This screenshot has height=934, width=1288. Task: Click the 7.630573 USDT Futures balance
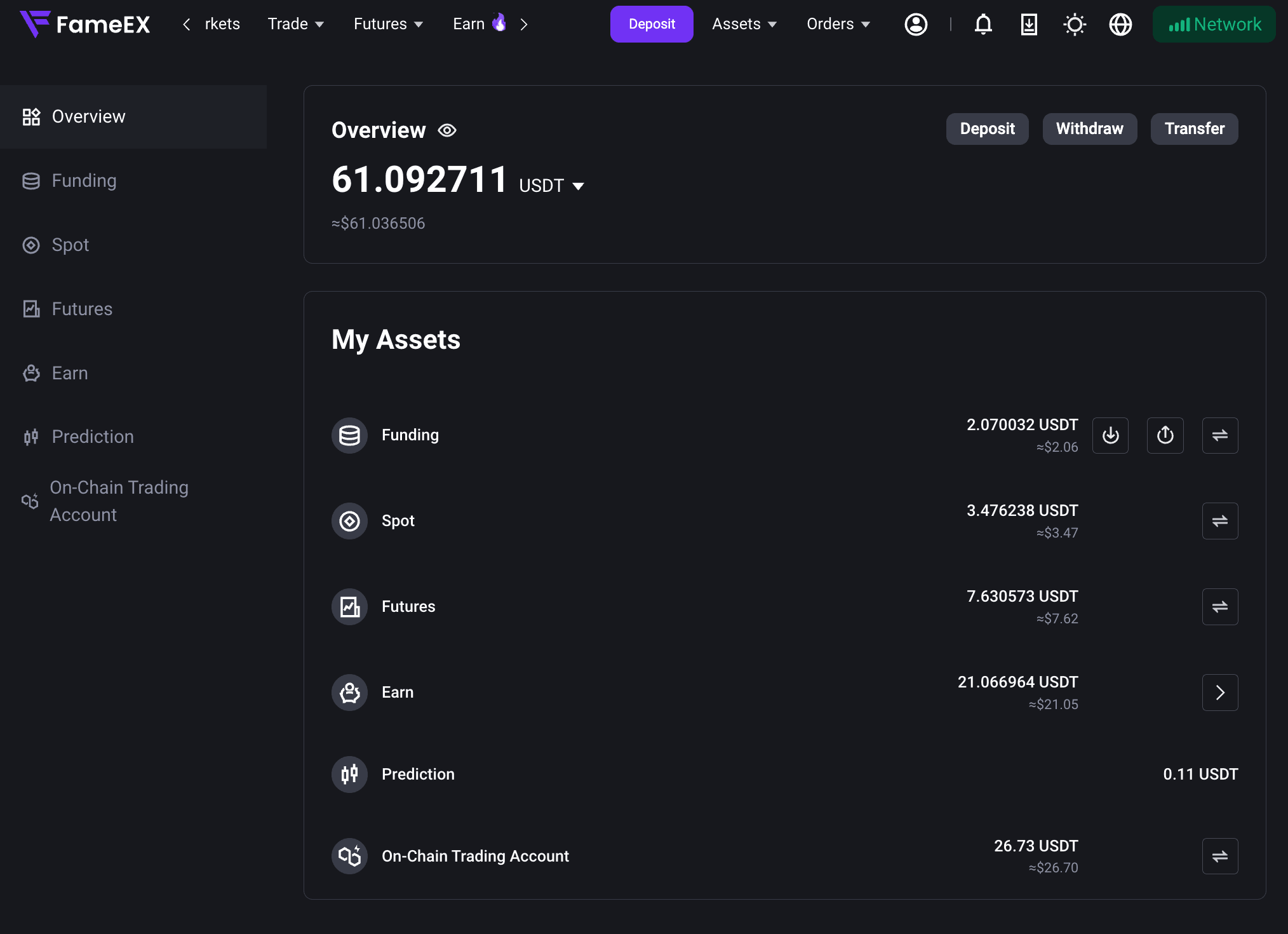point(1023,596)
